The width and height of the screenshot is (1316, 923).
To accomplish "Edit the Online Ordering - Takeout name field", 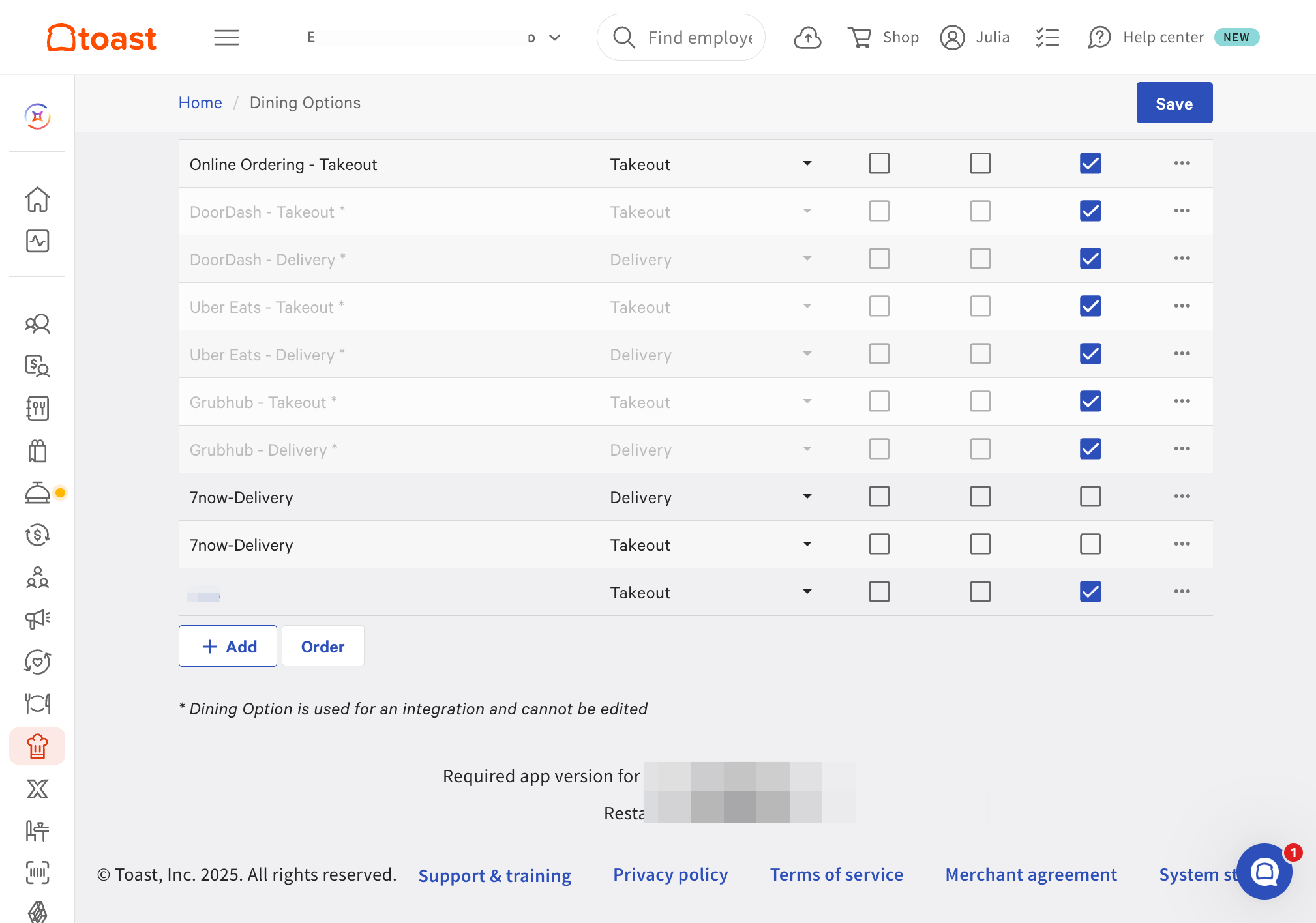I will [388, 164].
